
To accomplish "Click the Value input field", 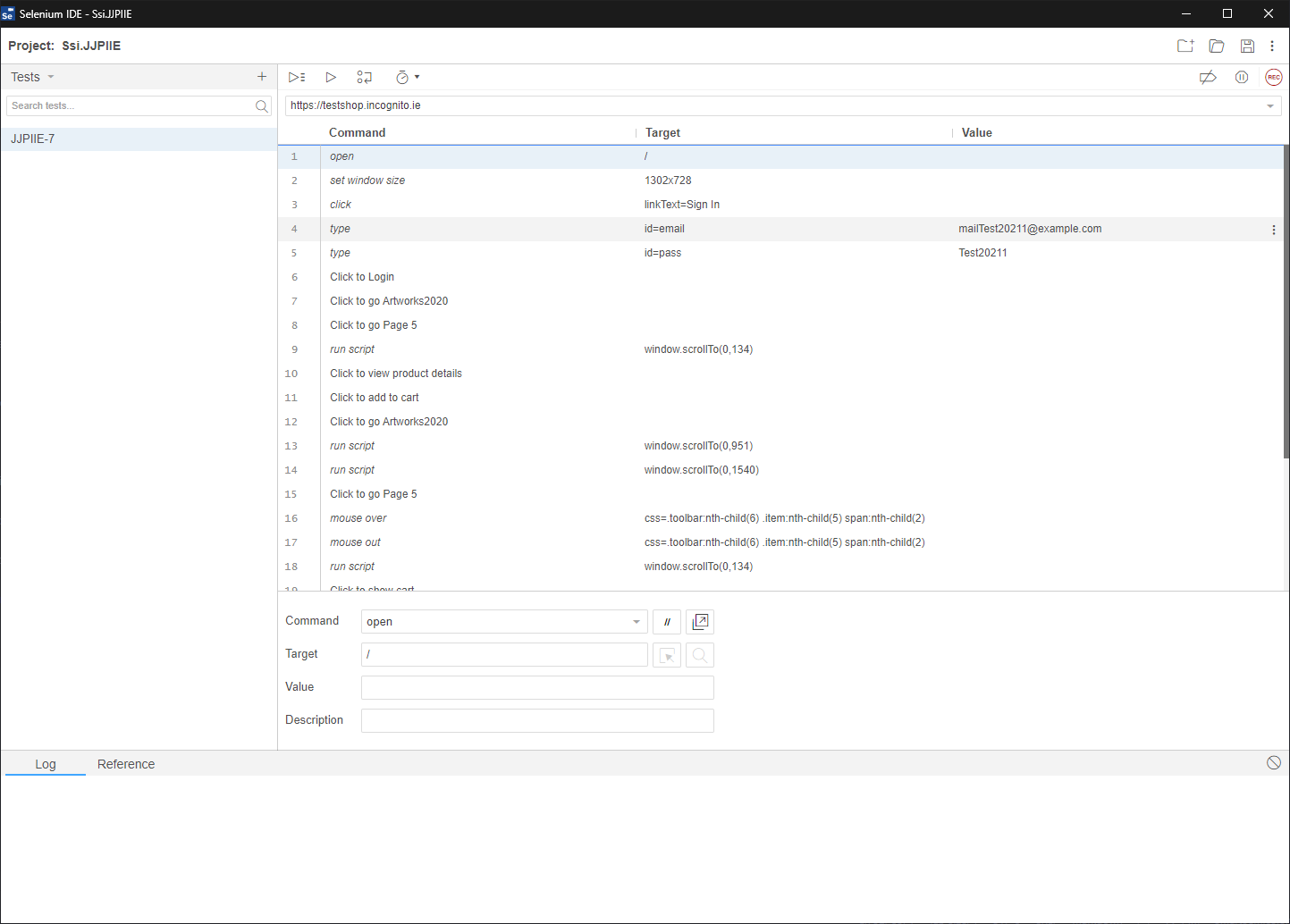I will click(537, 688).
